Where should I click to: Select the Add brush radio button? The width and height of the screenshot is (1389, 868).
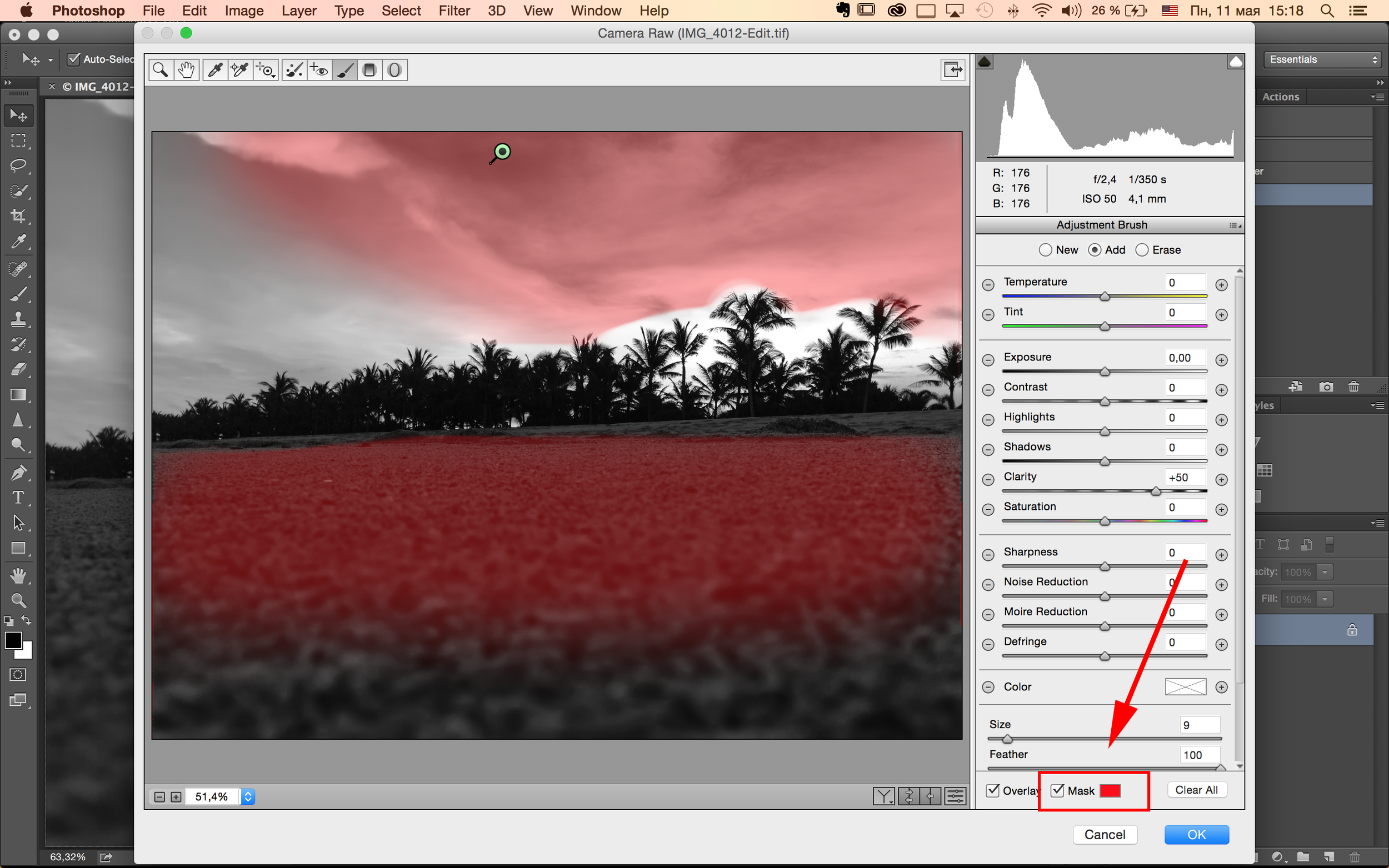tap(1095, 250)
